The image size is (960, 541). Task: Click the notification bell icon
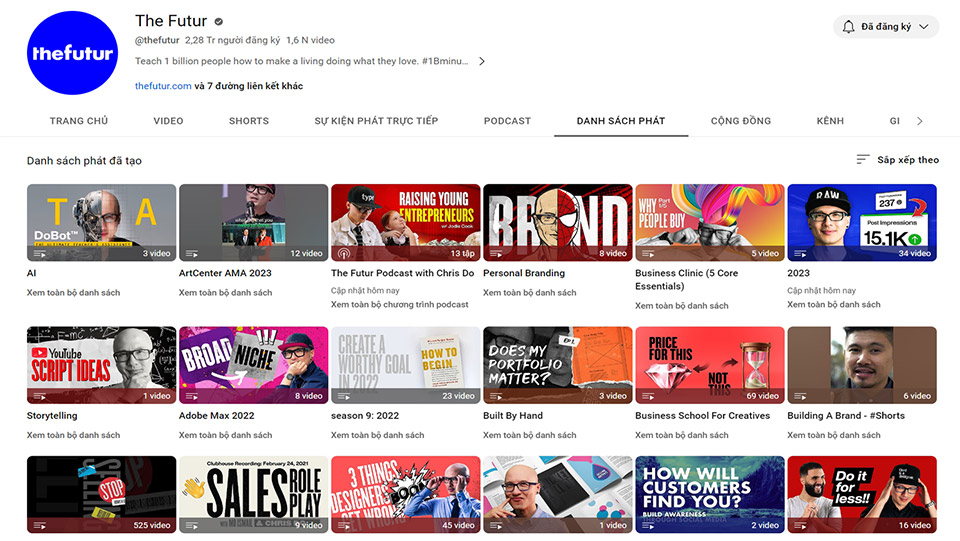(x=849, y=27)
